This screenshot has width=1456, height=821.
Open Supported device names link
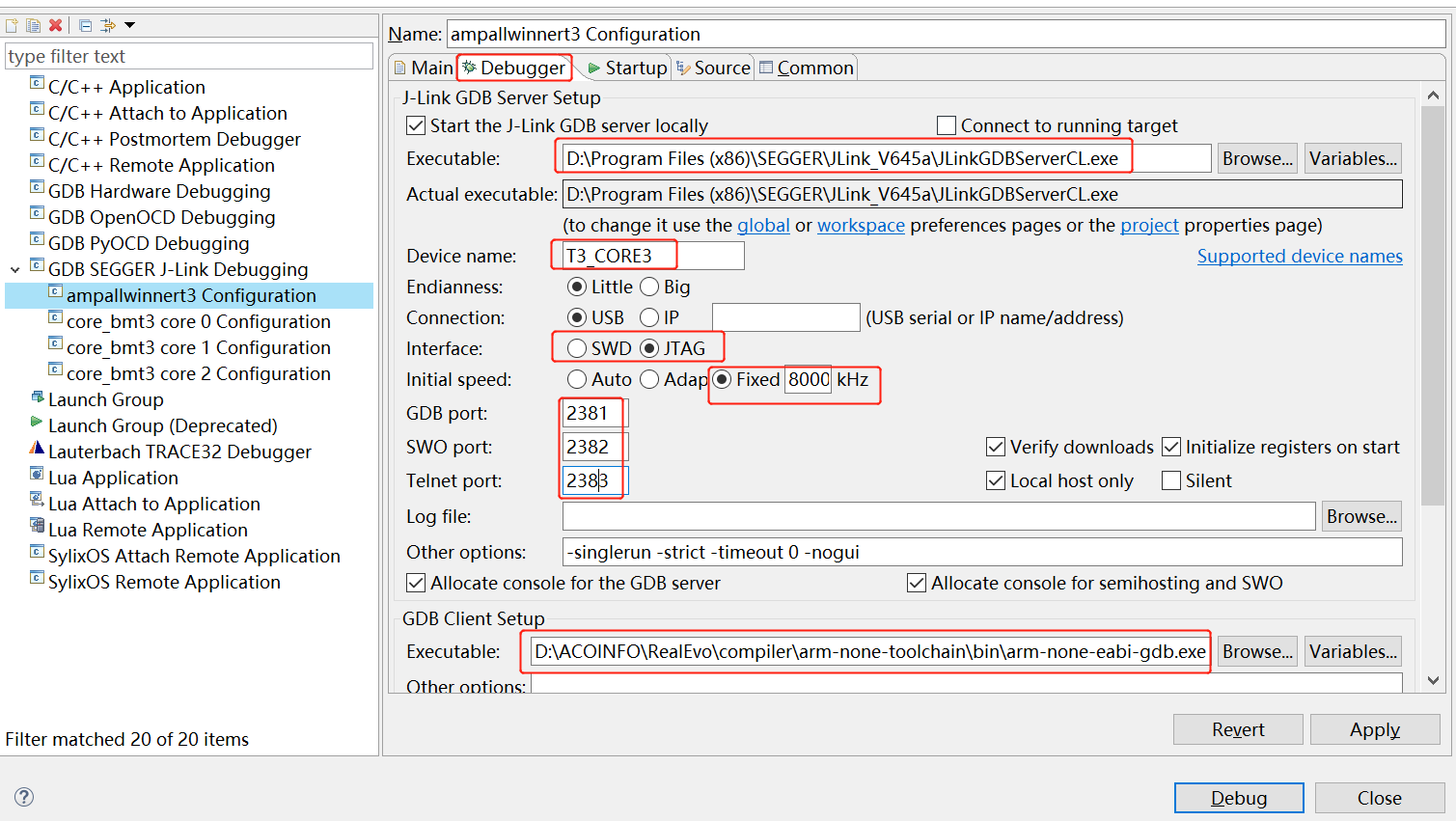pos(1300,256)
